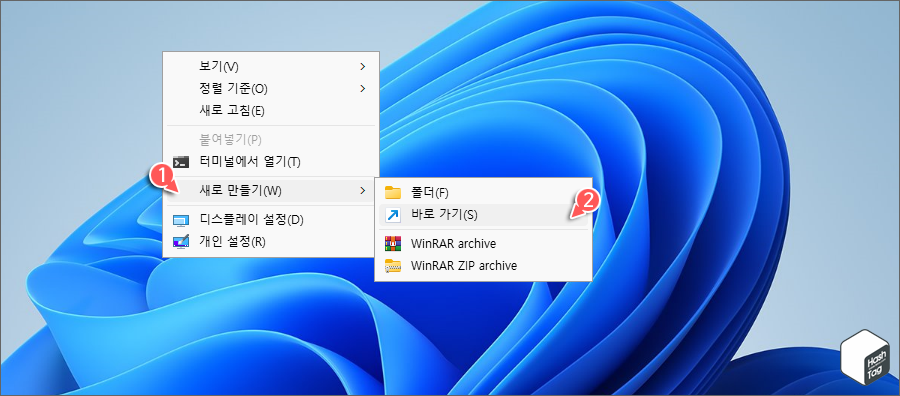Click the yellow folder icon in submenu
Viewport: 900px width, 396px height.
[x=393, y=192]
